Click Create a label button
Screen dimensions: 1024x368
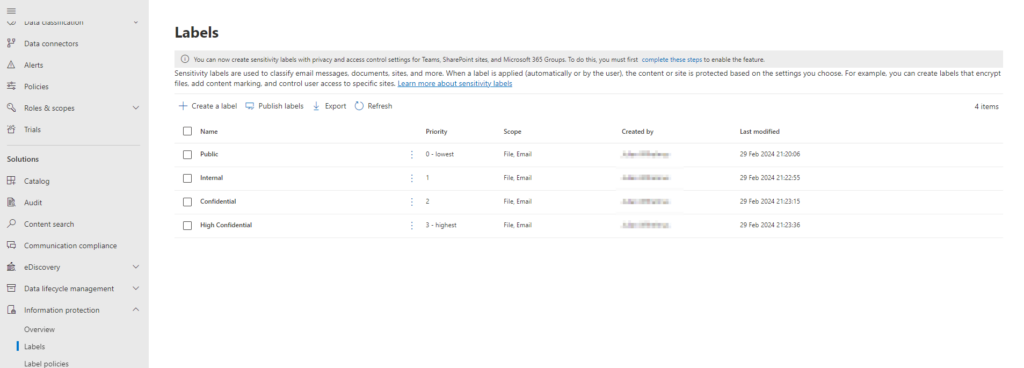click(208, 106)
